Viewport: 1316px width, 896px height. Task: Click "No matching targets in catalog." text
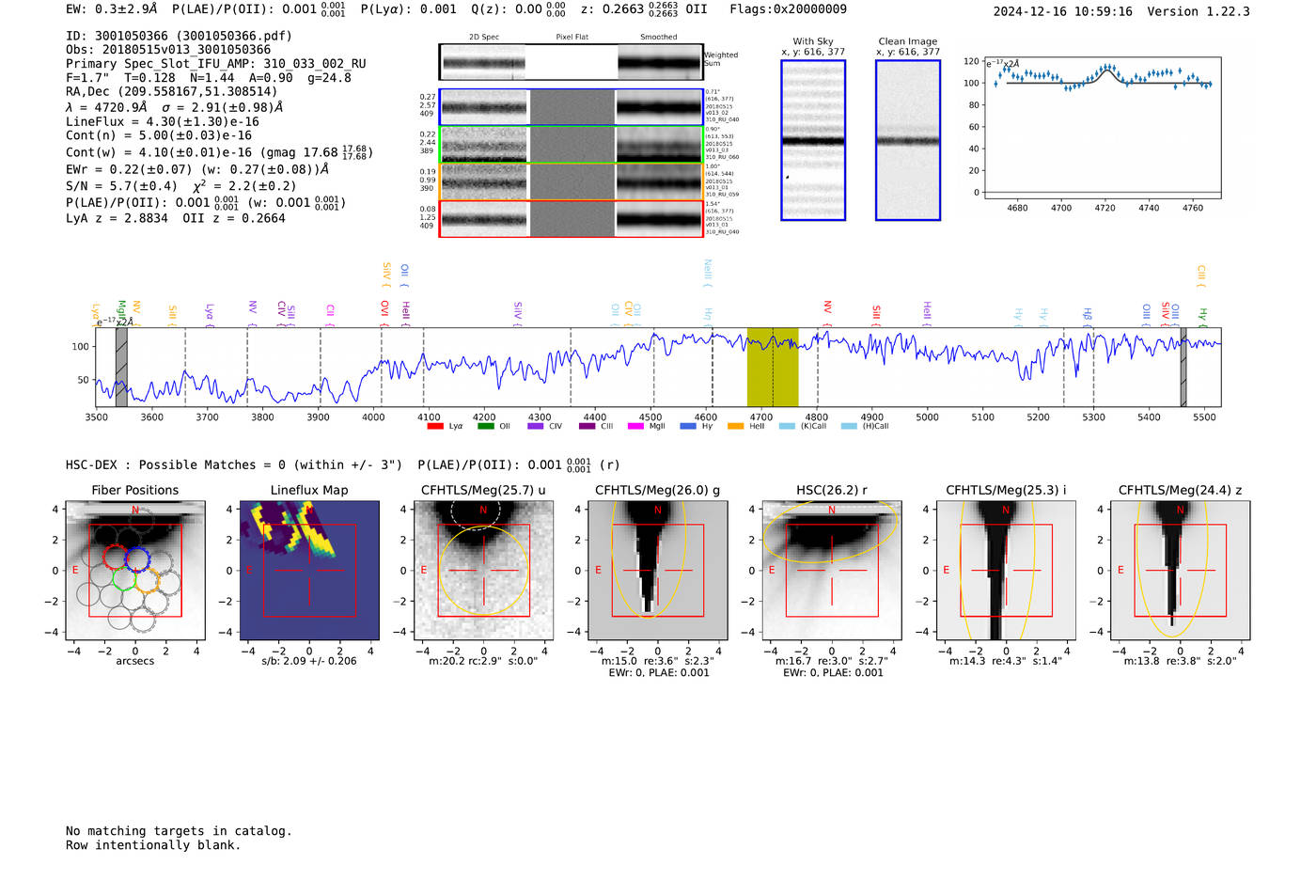[x=179, y=831]
